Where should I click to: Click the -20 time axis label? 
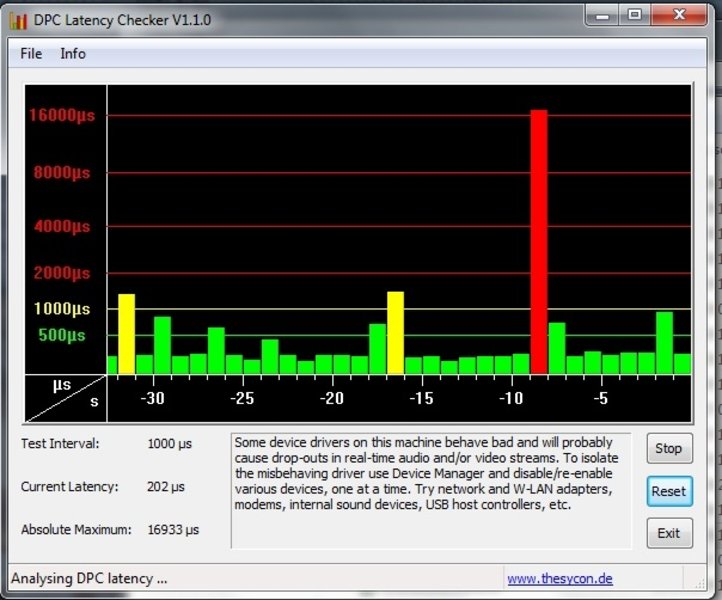[x=332, y=398]
